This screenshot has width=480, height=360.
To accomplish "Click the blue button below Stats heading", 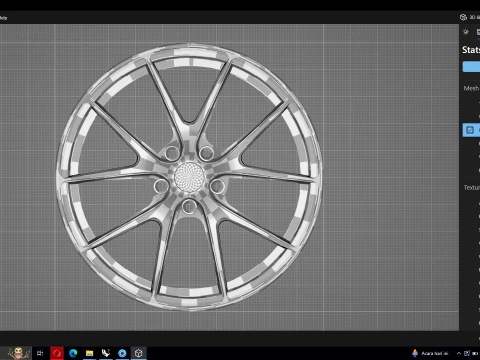I will pyautogui.click(x=471, y=67).
